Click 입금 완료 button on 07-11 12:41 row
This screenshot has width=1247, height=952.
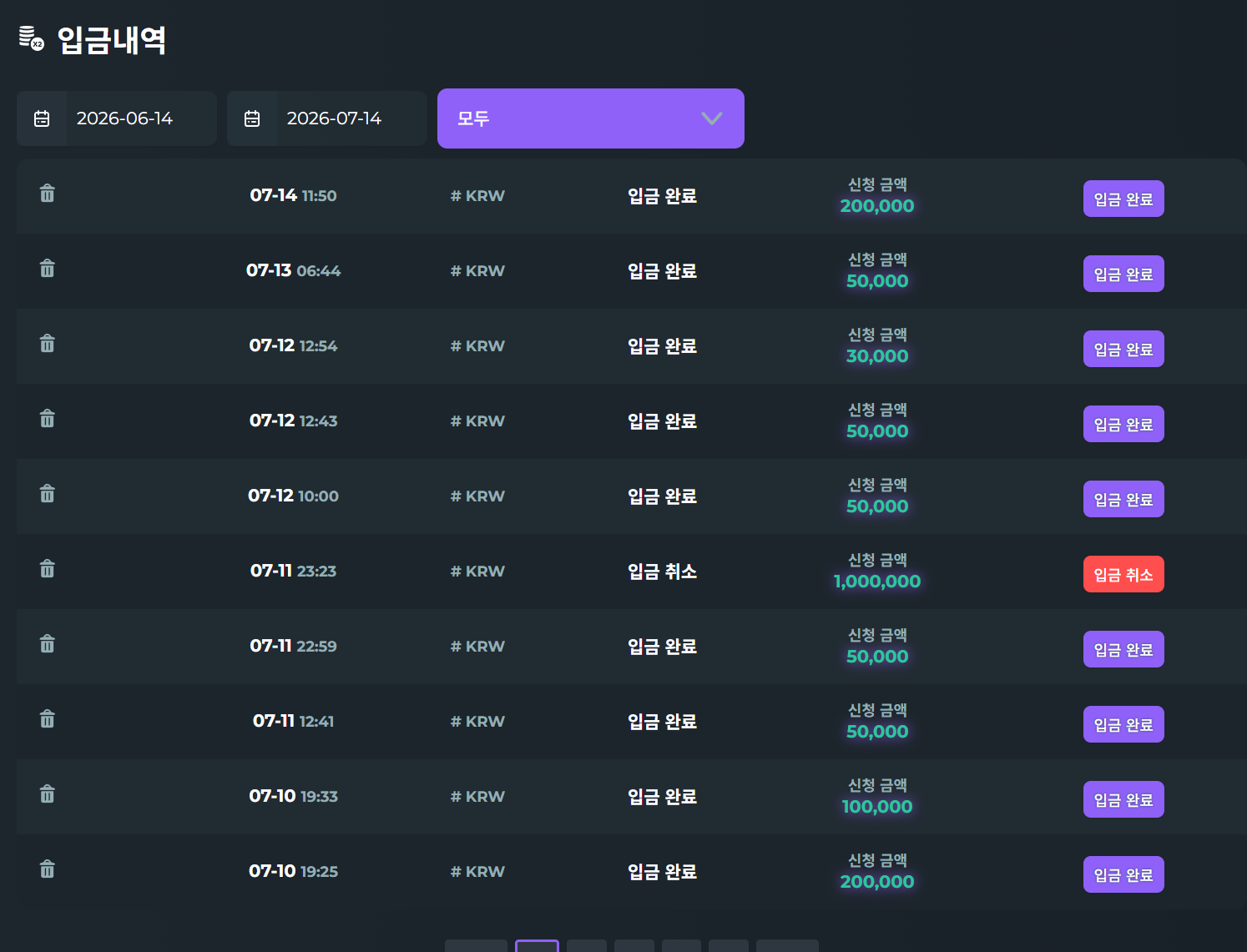(1123, 724)
